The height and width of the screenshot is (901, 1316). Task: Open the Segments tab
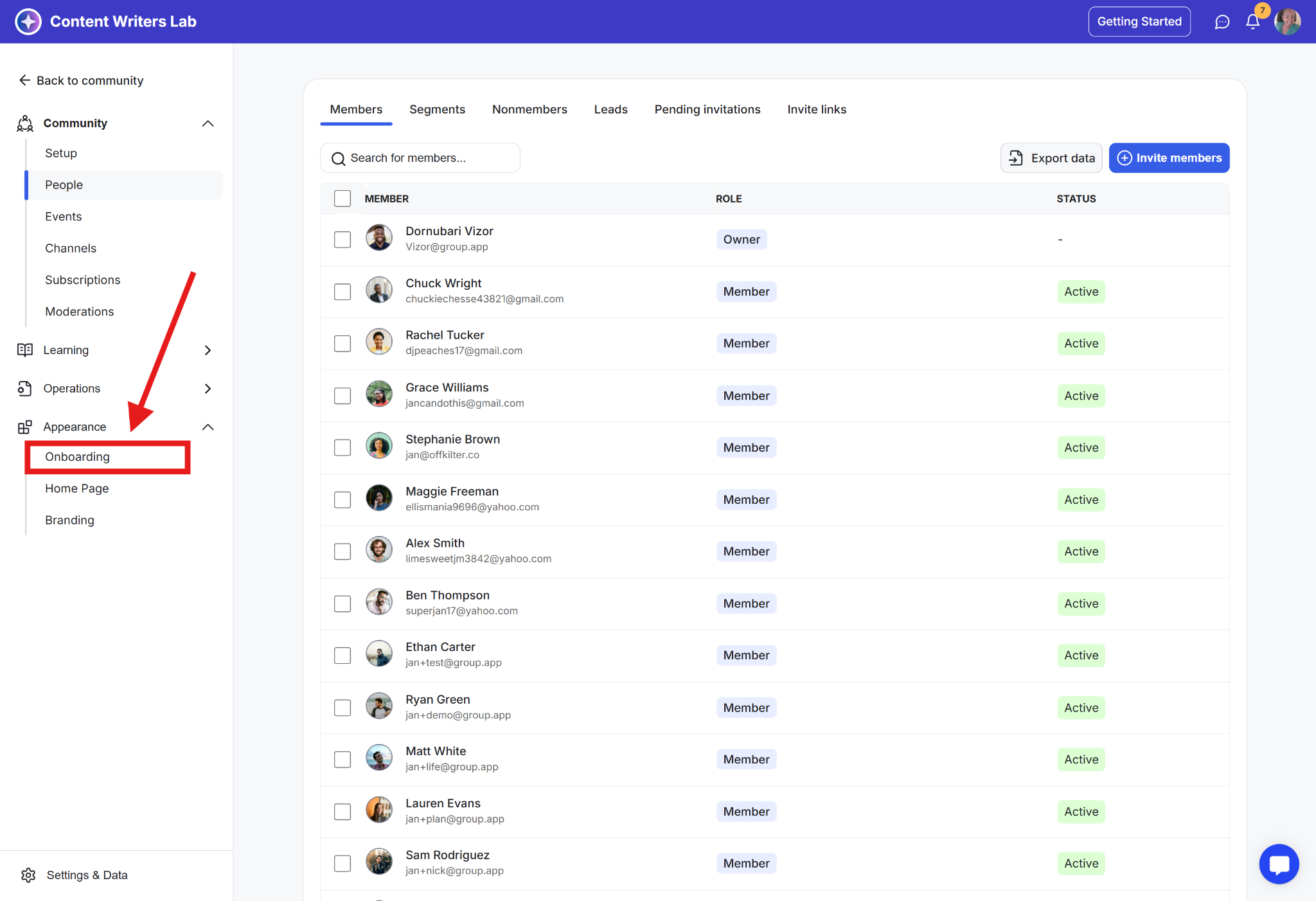(437, 109)
